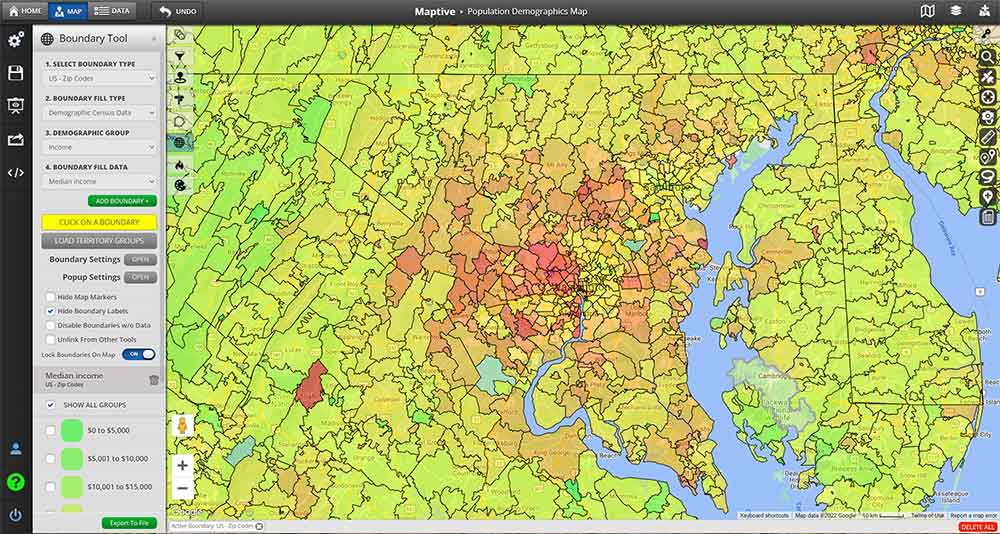Uncheck the Hide Boundary Labels checkbox
This screenshot has height=534, width=1000.
pyautogui.click(x=50, y=311)
